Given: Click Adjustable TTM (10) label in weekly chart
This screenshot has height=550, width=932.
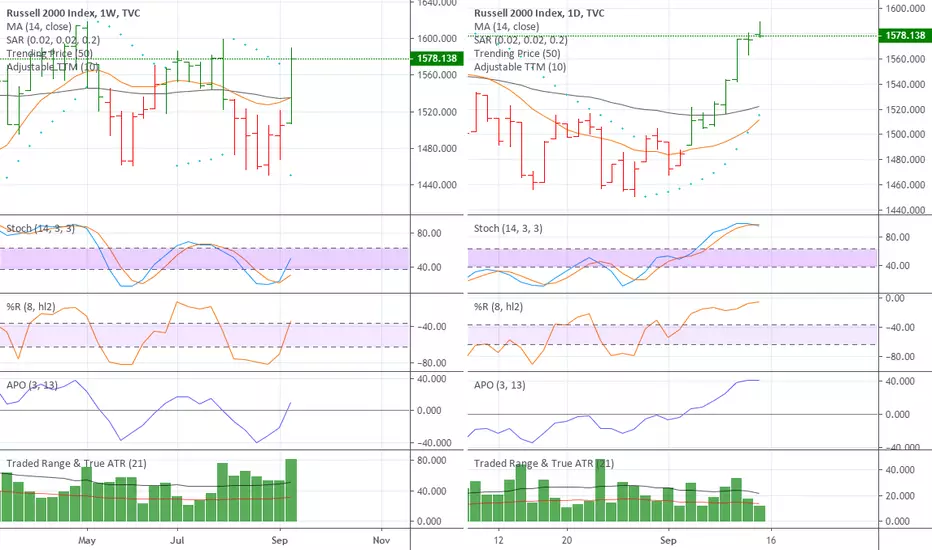Looking at the screenshot, I should click(x=53, y=67).
